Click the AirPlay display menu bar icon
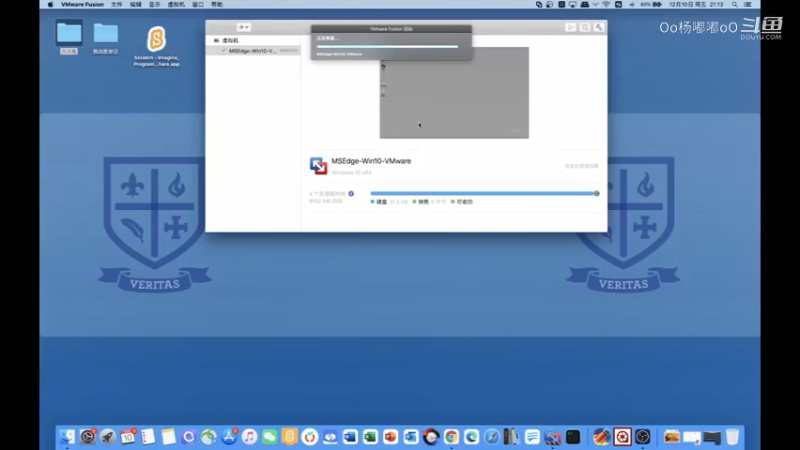The width and height of the screenshot is (800, 450). [572, 5]
